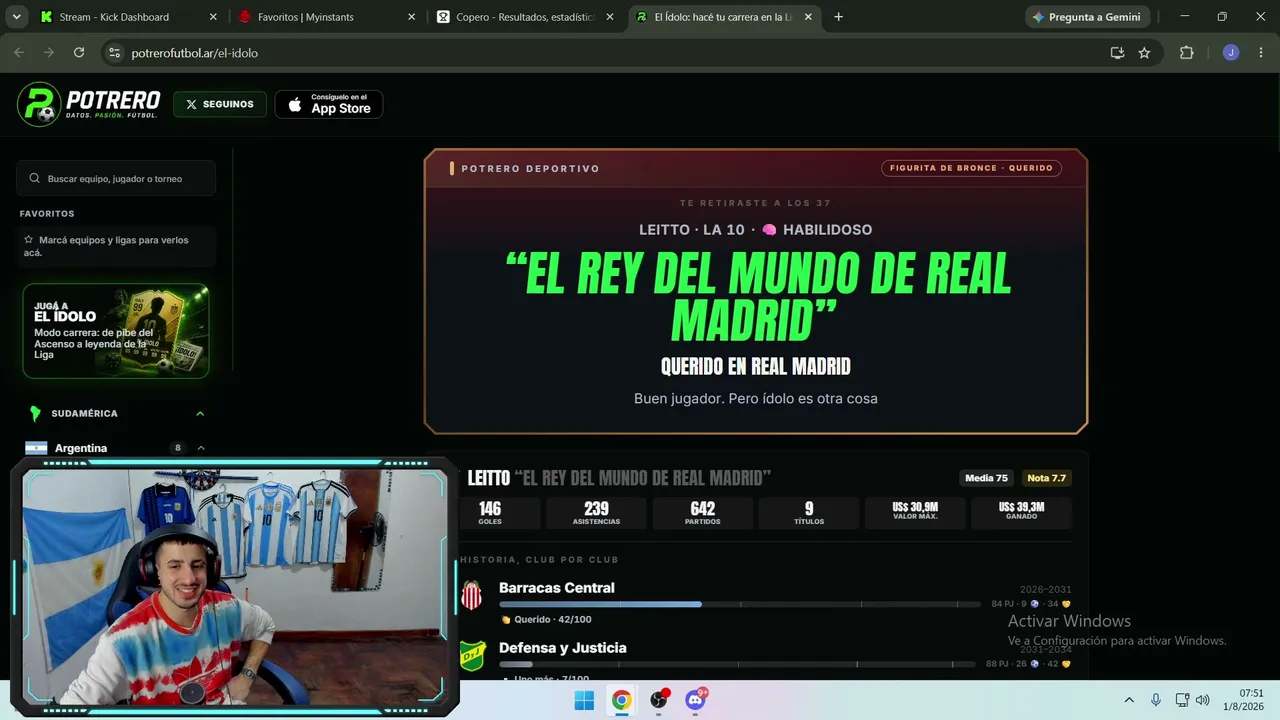Collapse the Sudamérica section chevron
This screenshot has width=1280, height=720.
(200, 413)
